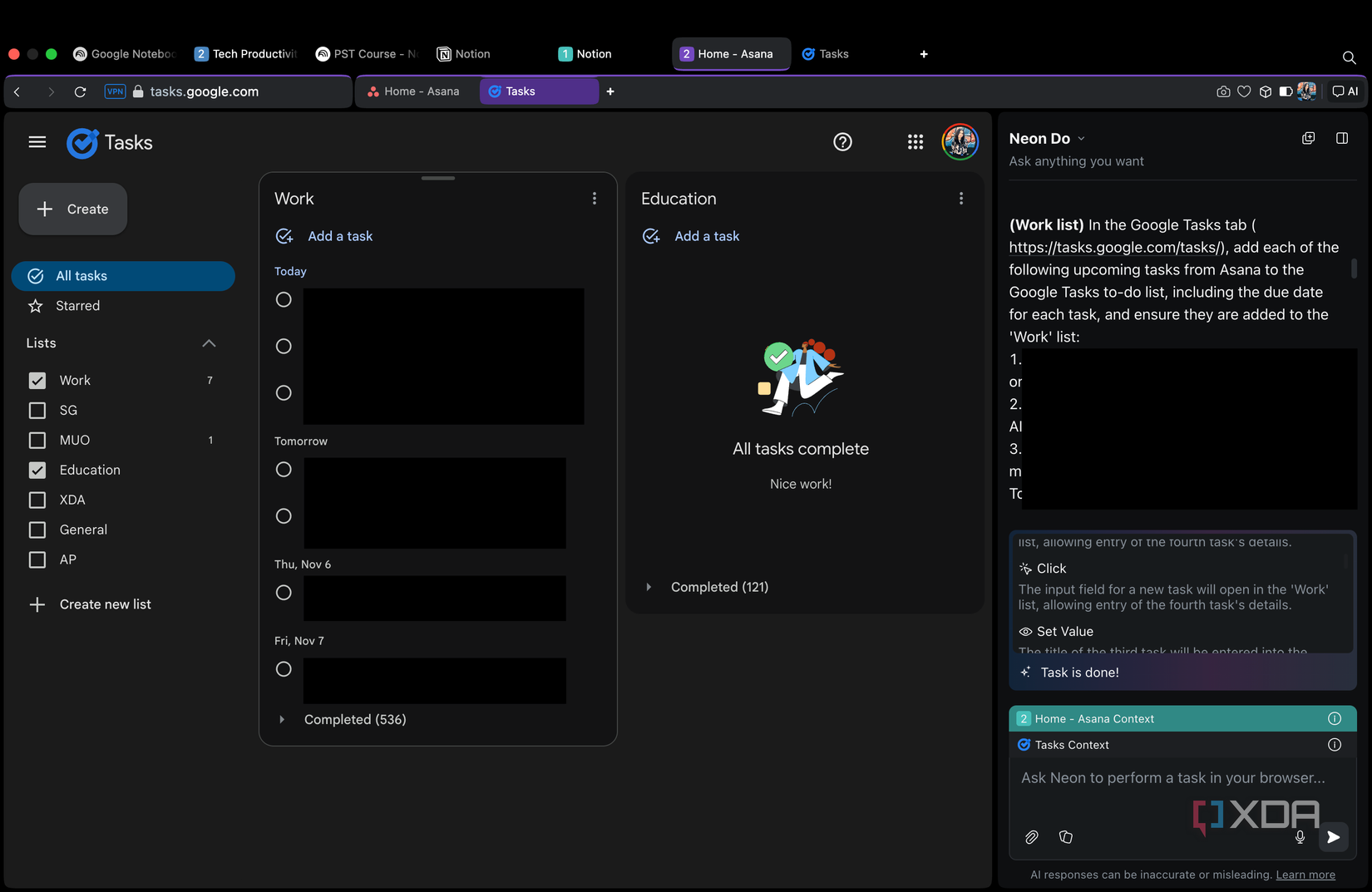Mark the Fri, Nov 7 task complete
This screenshot has height=892, width=1372.
click(284, 669)
